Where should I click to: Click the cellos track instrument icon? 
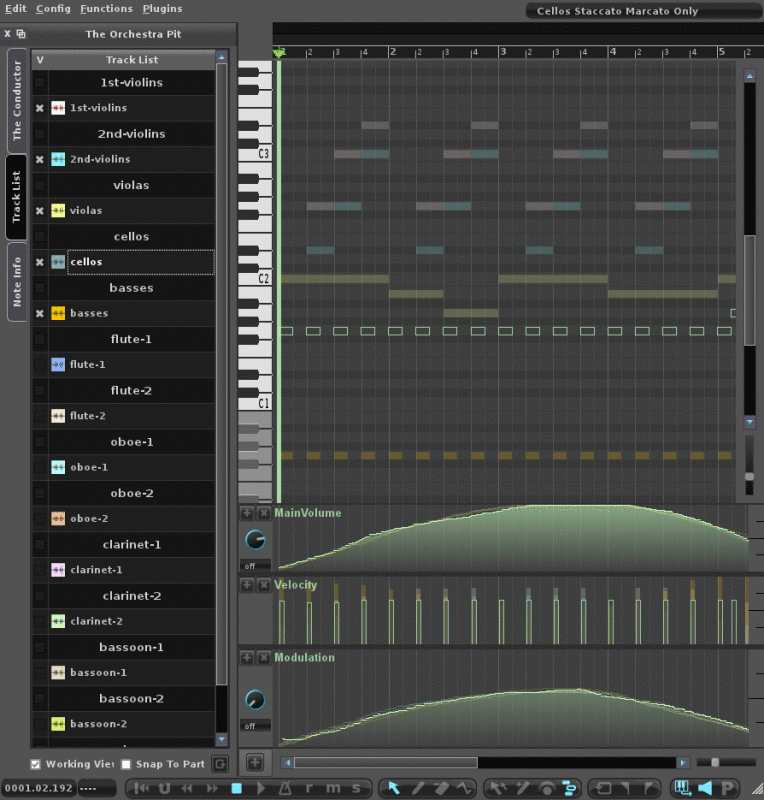click(58, 262)
